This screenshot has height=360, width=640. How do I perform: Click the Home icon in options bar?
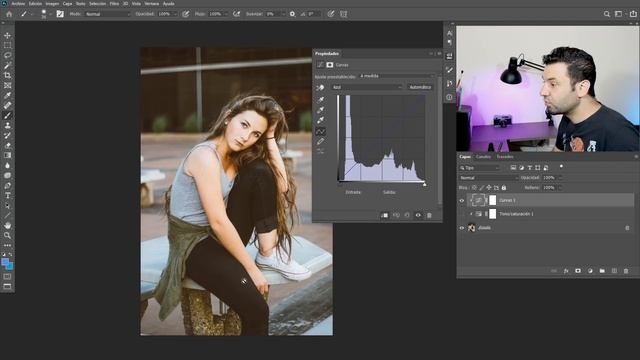click(x=9, y=14)
